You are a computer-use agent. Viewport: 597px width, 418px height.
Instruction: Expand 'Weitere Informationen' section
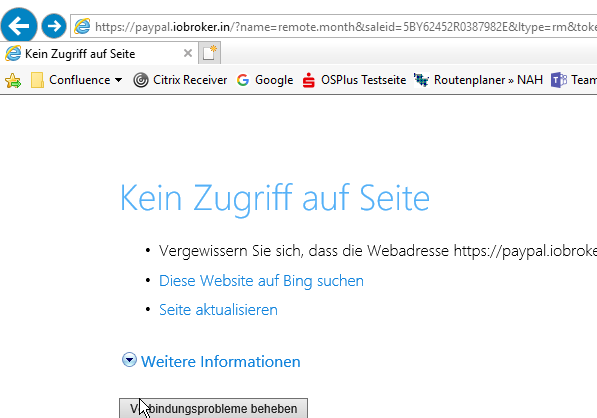220,361
